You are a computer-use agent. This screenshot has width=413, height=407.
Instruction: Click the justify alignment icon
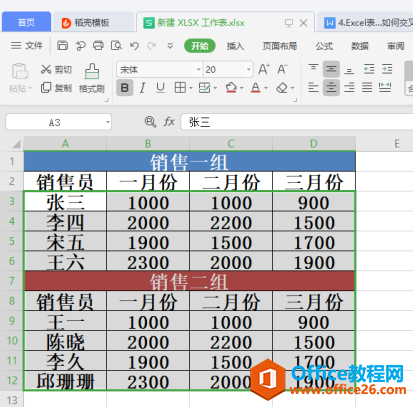click(367, 88)
